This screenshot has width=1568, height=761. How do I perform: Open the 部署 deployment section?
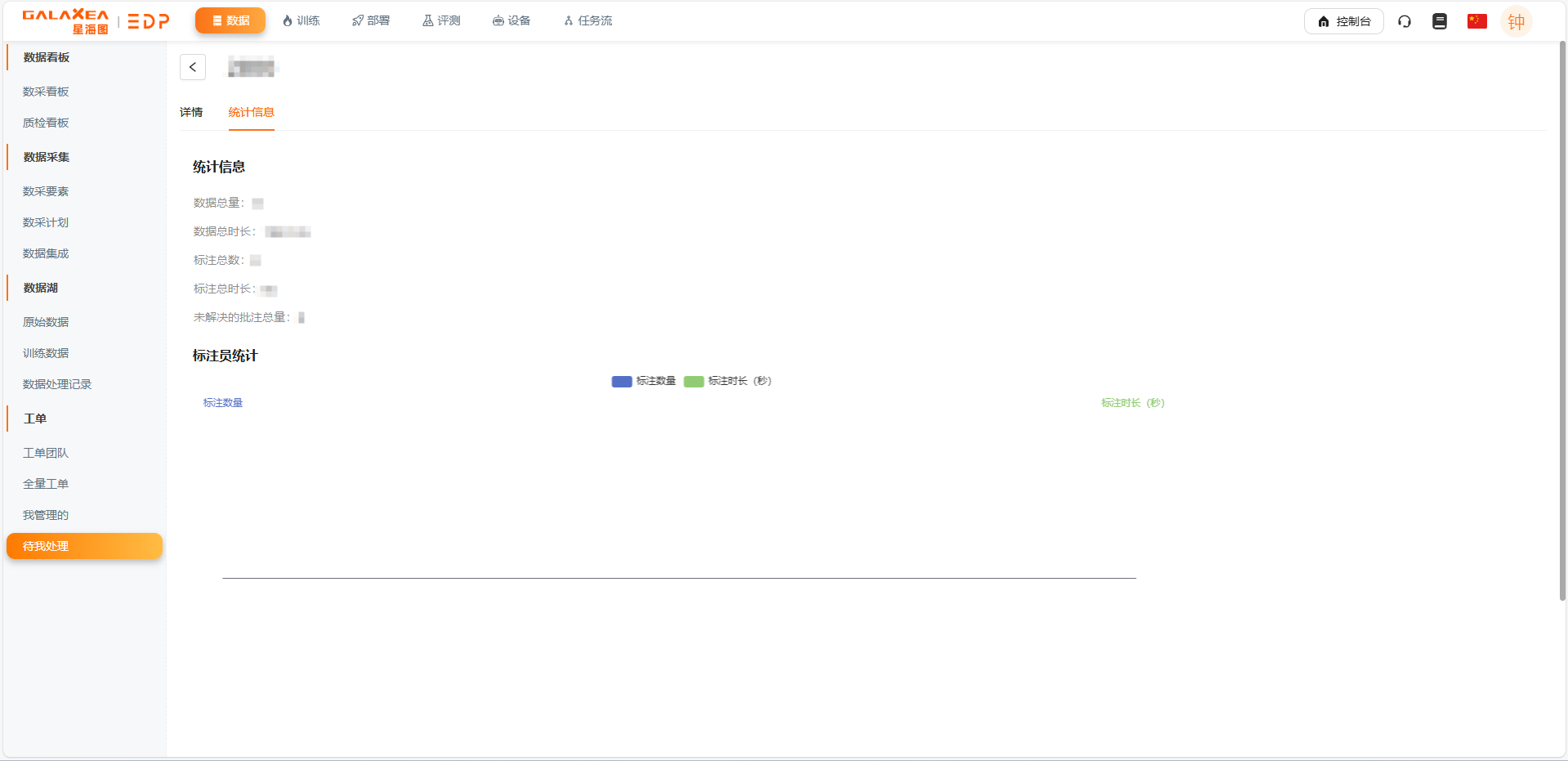[x=371, y=21]
